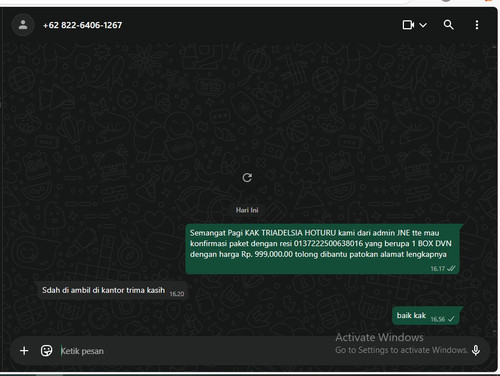
Task: Open contact profile avatar icon
Action: 23,25
